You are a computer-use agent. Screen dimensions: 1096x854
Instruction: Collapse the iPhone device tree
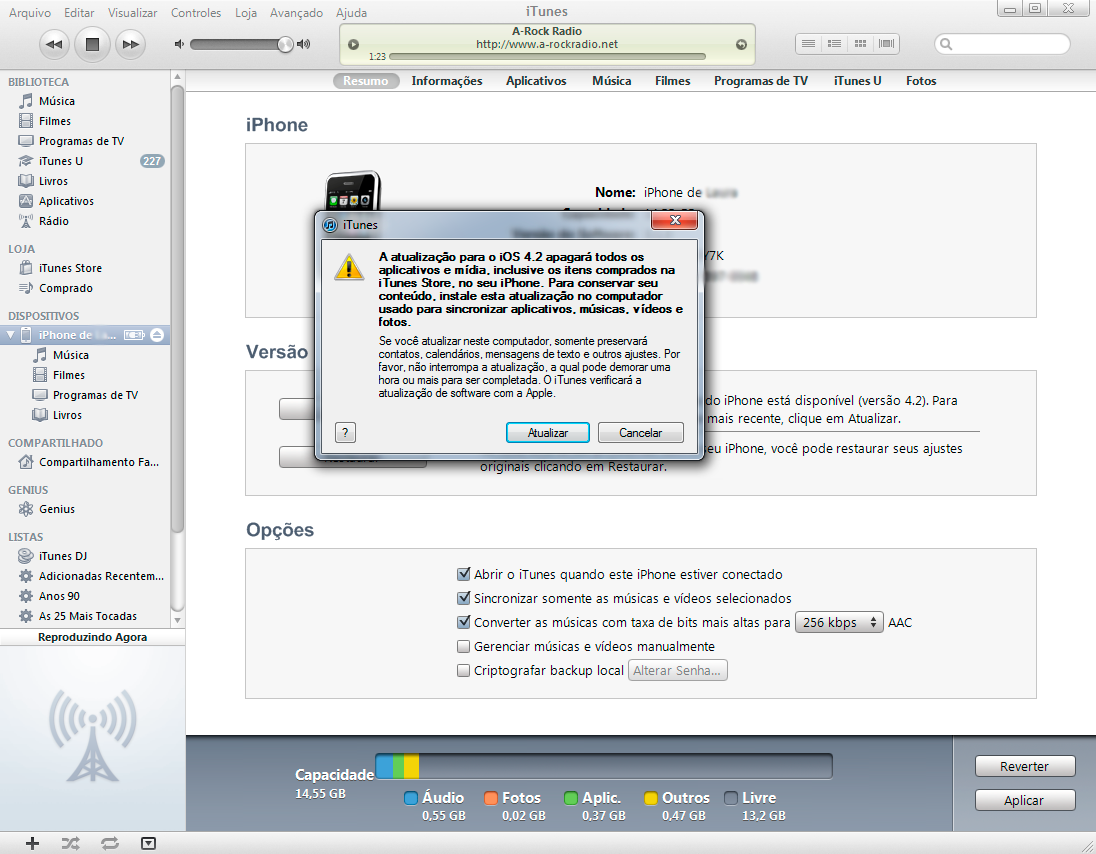tap(11, 335)
